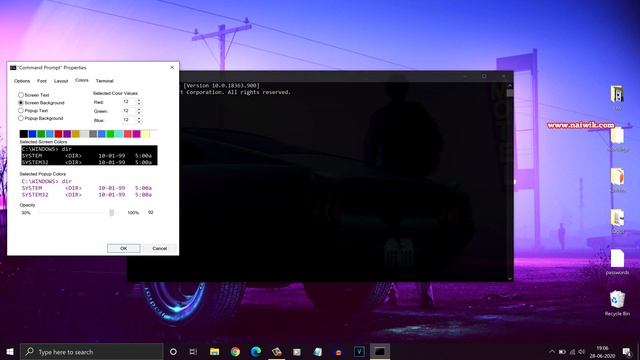
Task: Pick the gold color swatch
Action: coord(76,134)
